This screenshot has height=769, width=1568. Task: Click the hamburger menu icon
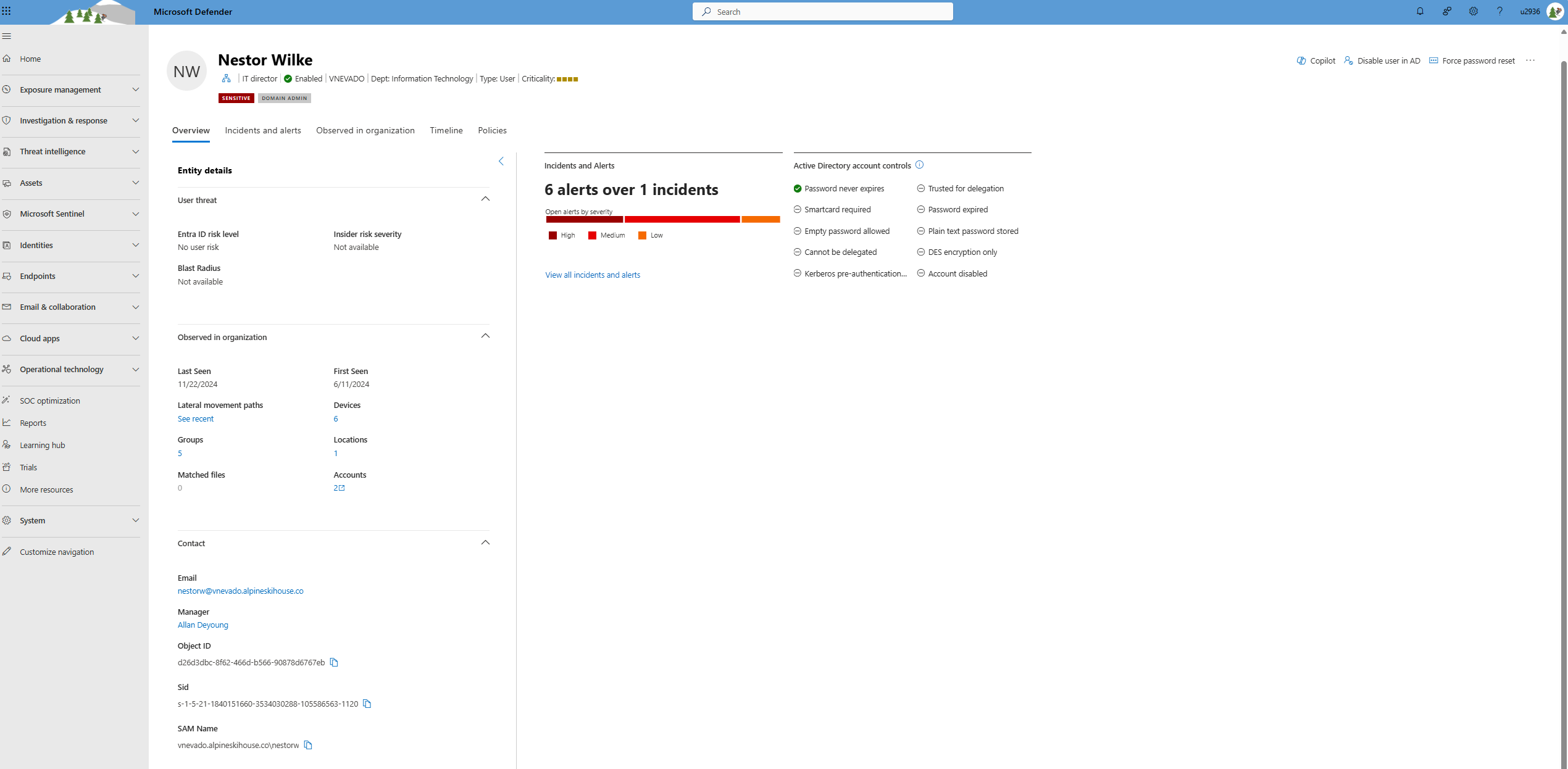(x=7, y=36)
